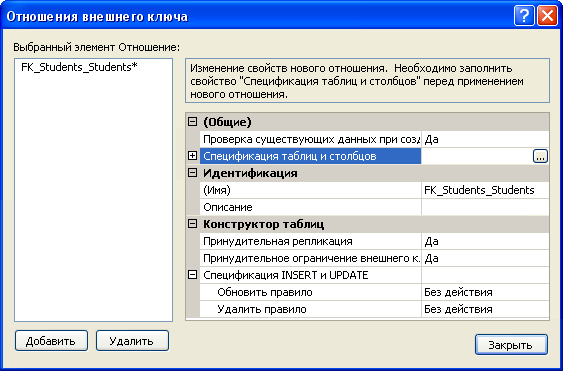Click the Удалить button
563x371 pixels.
[132, 340]
